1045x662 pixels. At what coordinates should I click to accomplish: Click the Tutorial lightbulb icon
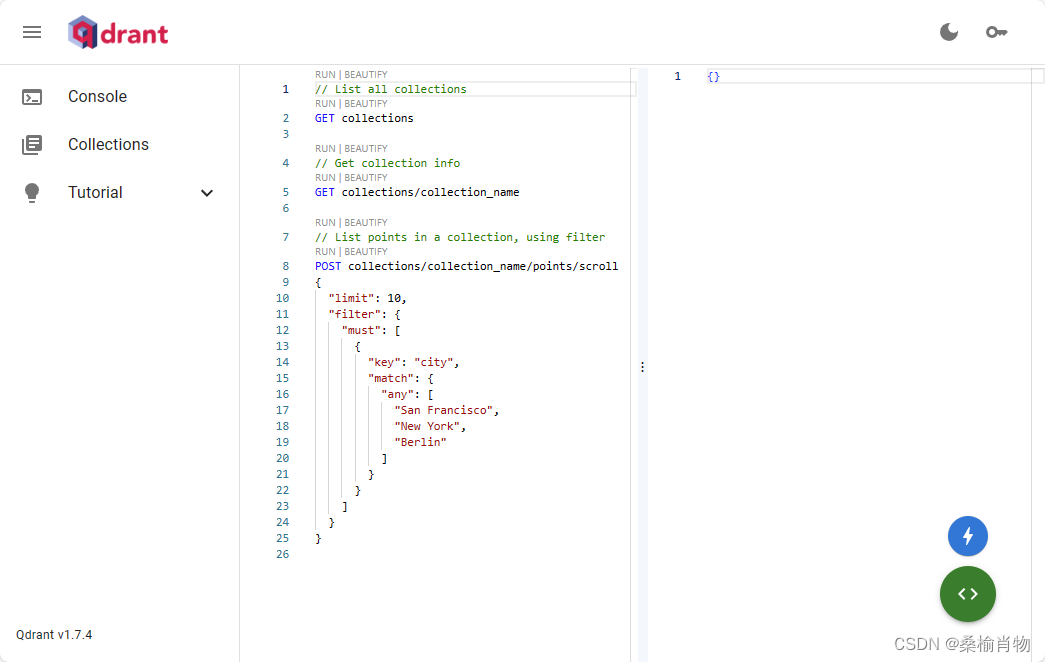tap(32, 193)
